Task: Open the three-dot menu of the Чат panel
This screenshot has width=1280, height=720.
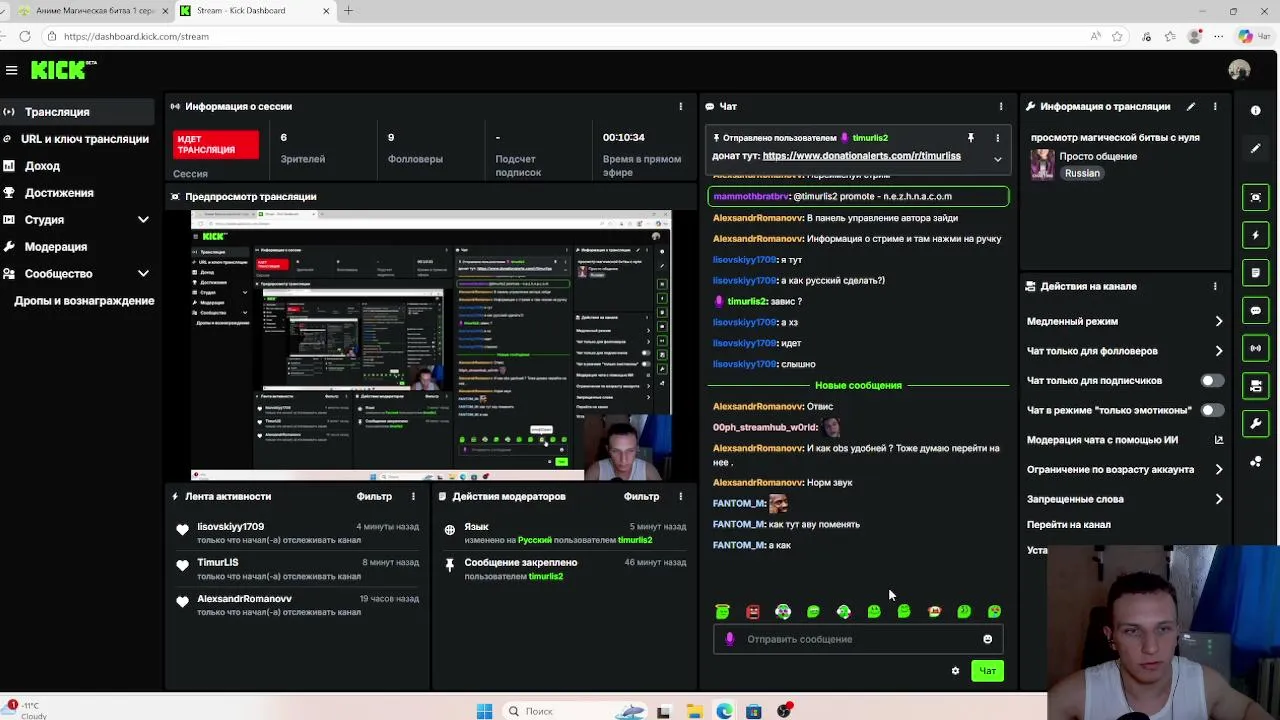Action: [x=1000, y=106]
